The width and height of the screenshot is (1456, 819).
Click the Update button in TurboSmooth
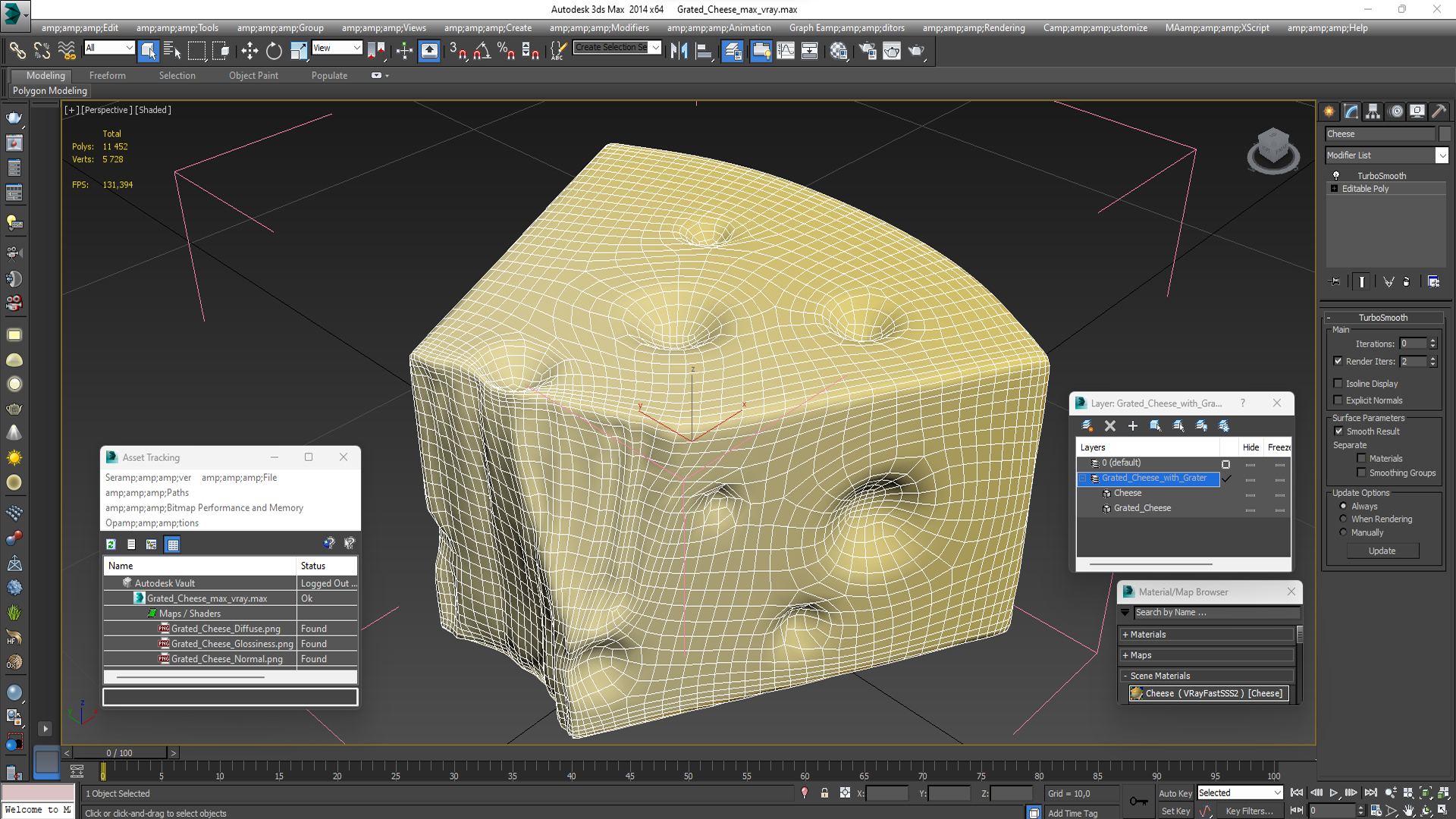pyautogui.click(x=1382, y=551)
